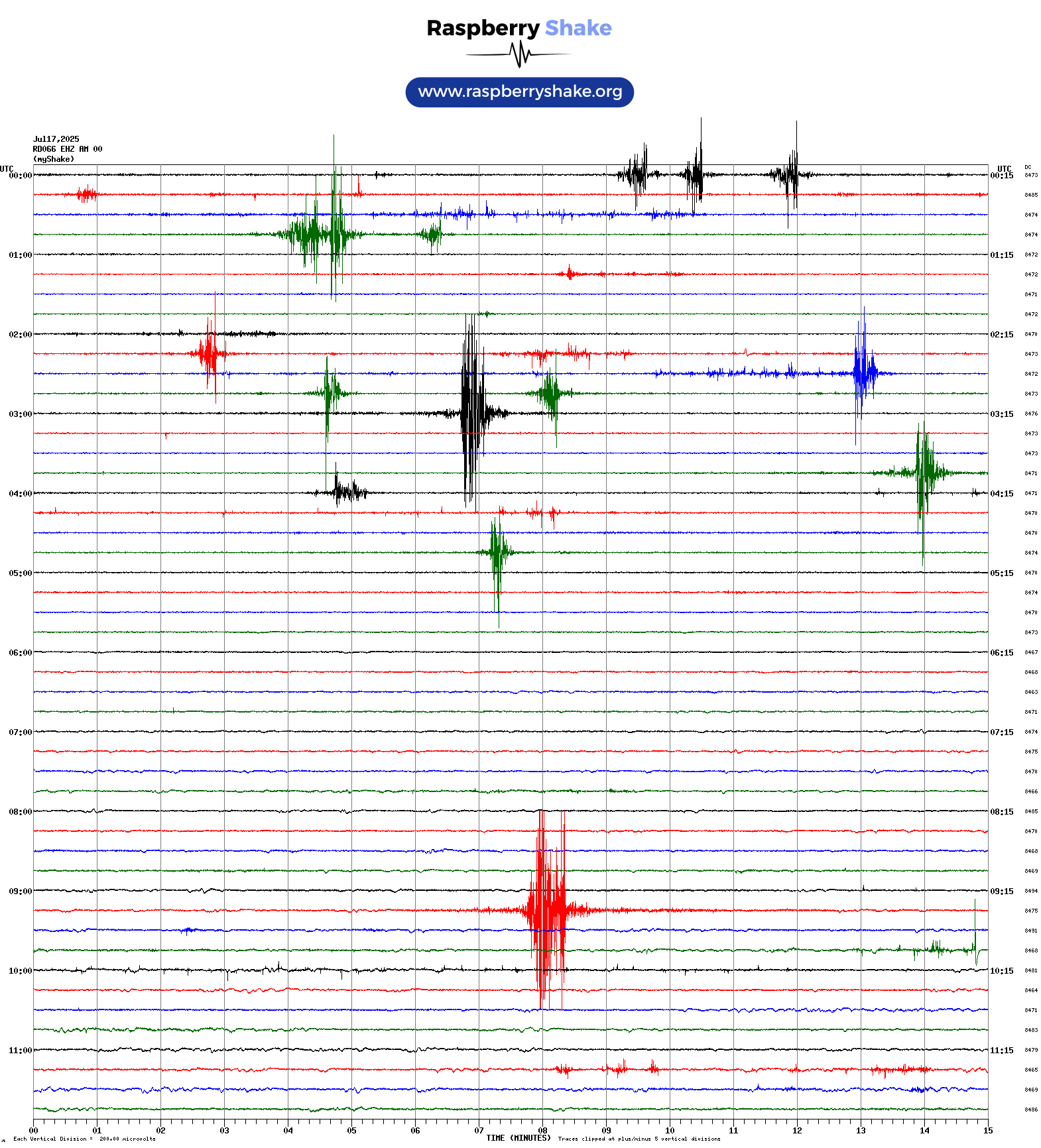Viewport: 1041px width, 1148px height.
Task: Click the (myShake) label
Action: coord(53,159)
